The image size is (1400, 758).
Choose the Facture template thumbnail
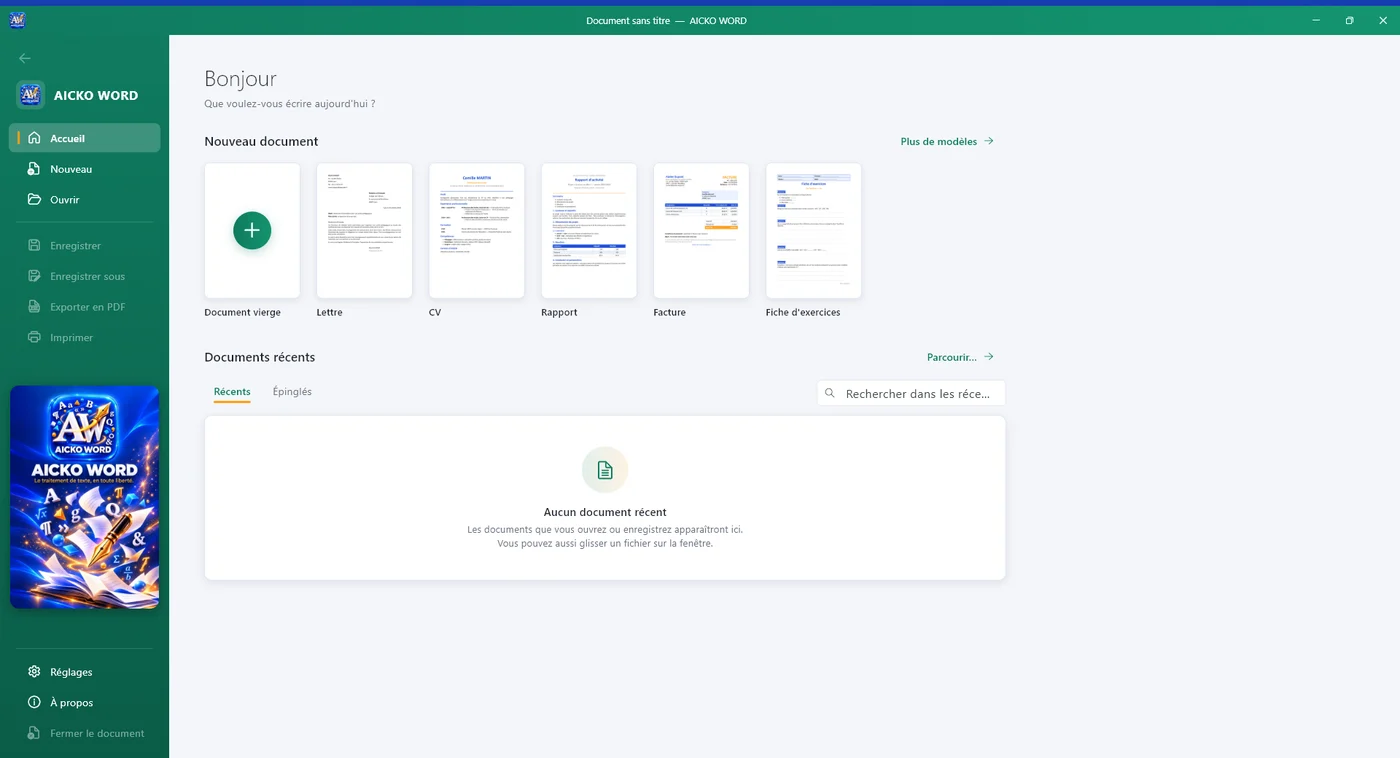point(701,231)
